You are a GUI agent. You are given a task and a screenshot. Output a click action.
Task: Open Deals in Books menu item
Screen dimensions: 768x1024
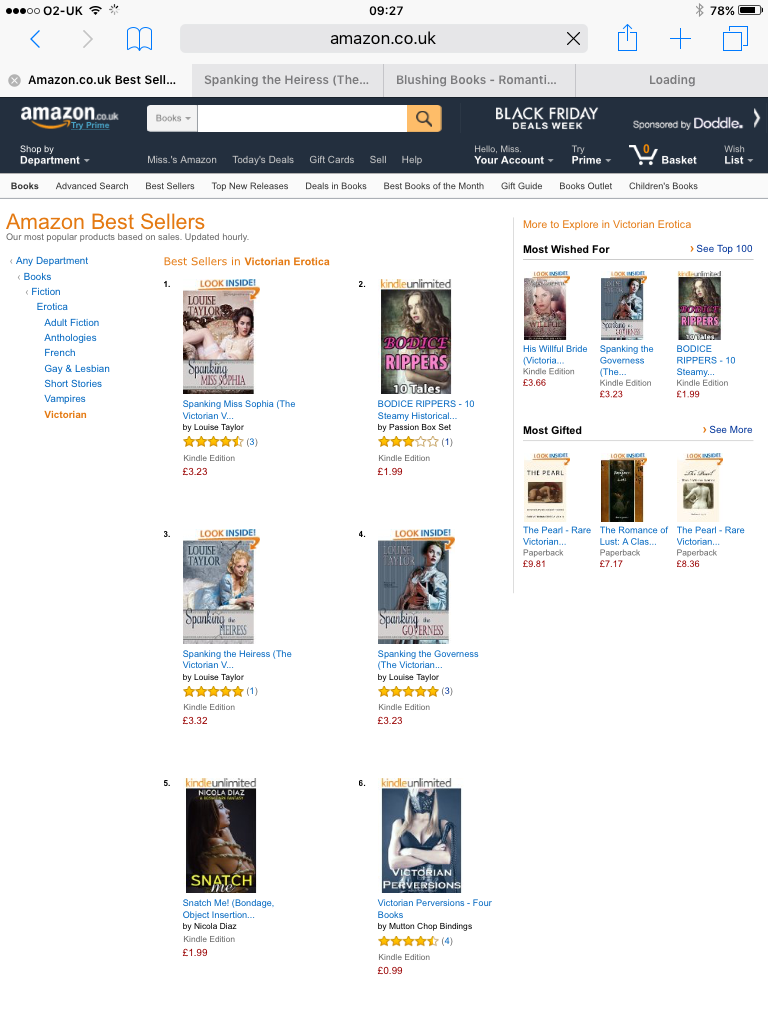click(336, 186)
